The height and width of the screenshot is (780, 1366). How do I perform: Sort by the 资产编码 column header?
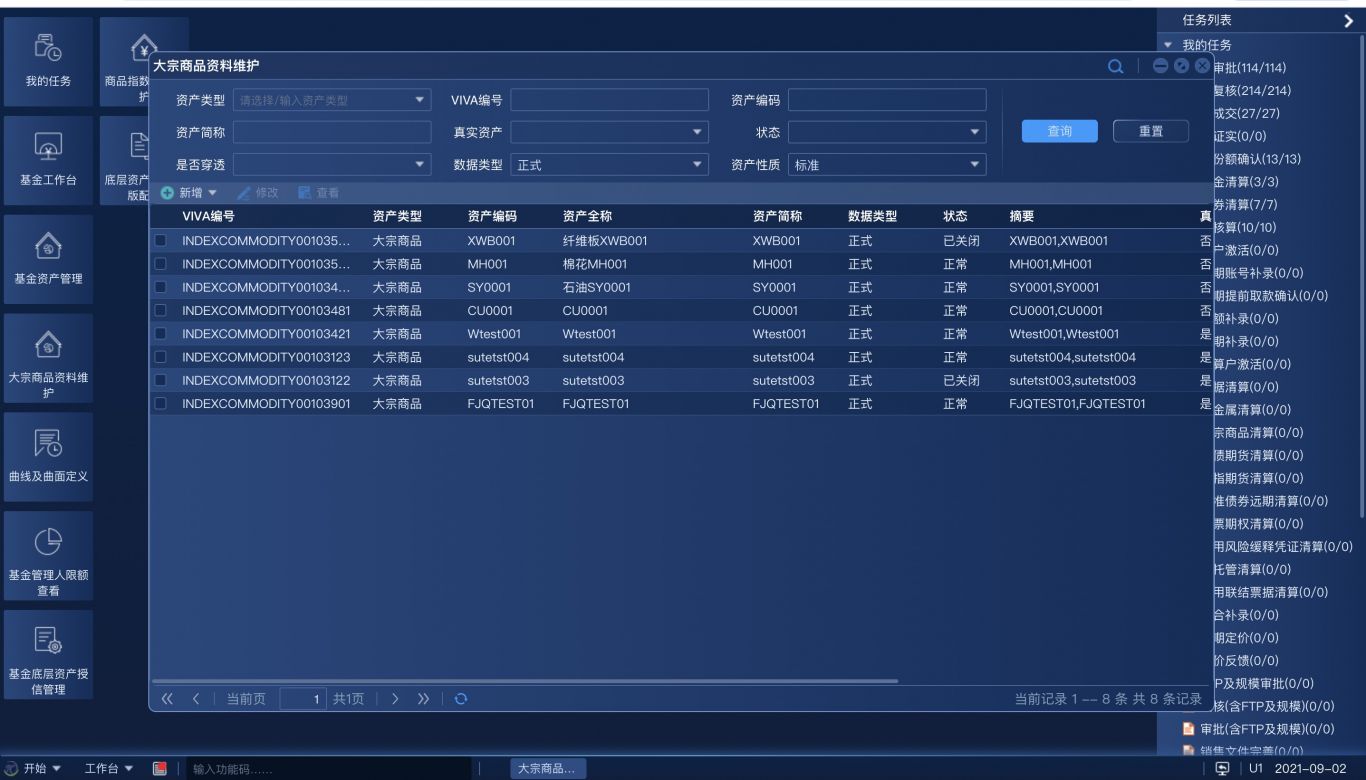tap(492, 216)
